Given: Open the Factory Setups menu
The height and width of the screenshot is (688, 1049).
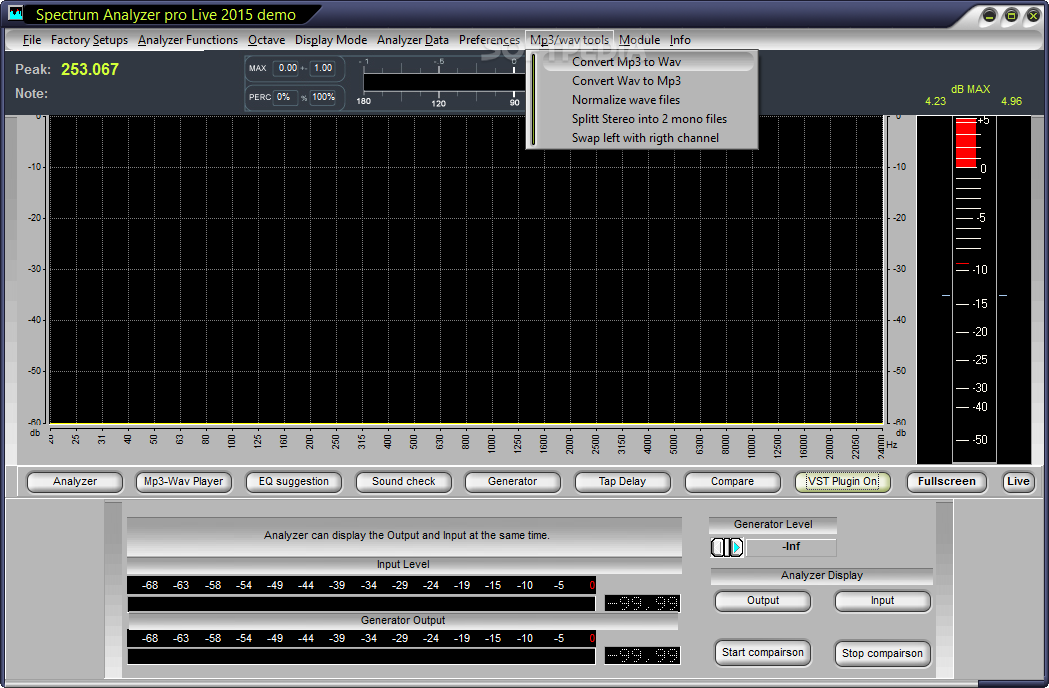Looking at the screenshot, I should (89, 40).
